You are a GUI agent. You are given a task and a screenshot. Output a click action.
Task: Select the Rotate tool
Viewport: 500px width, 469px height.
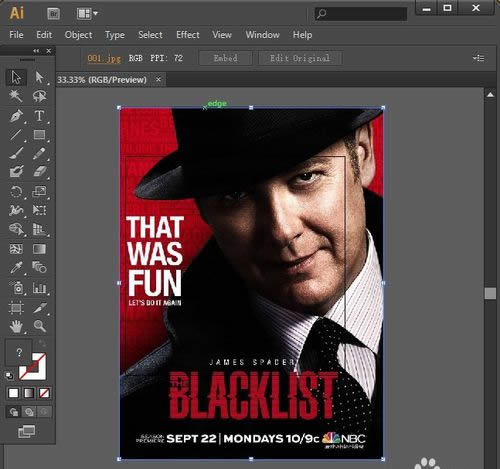16,192
